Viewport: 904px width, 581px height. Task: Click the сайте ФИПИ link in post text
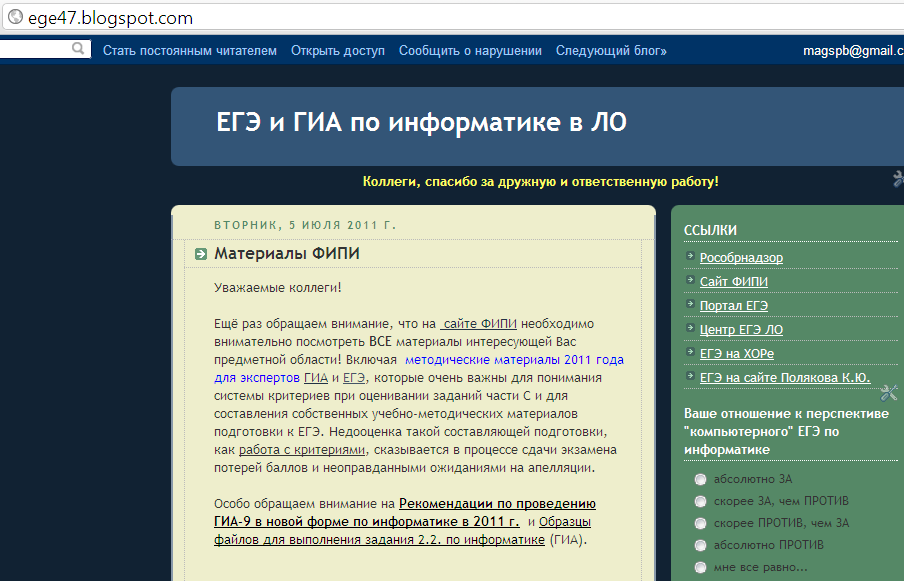479,324
